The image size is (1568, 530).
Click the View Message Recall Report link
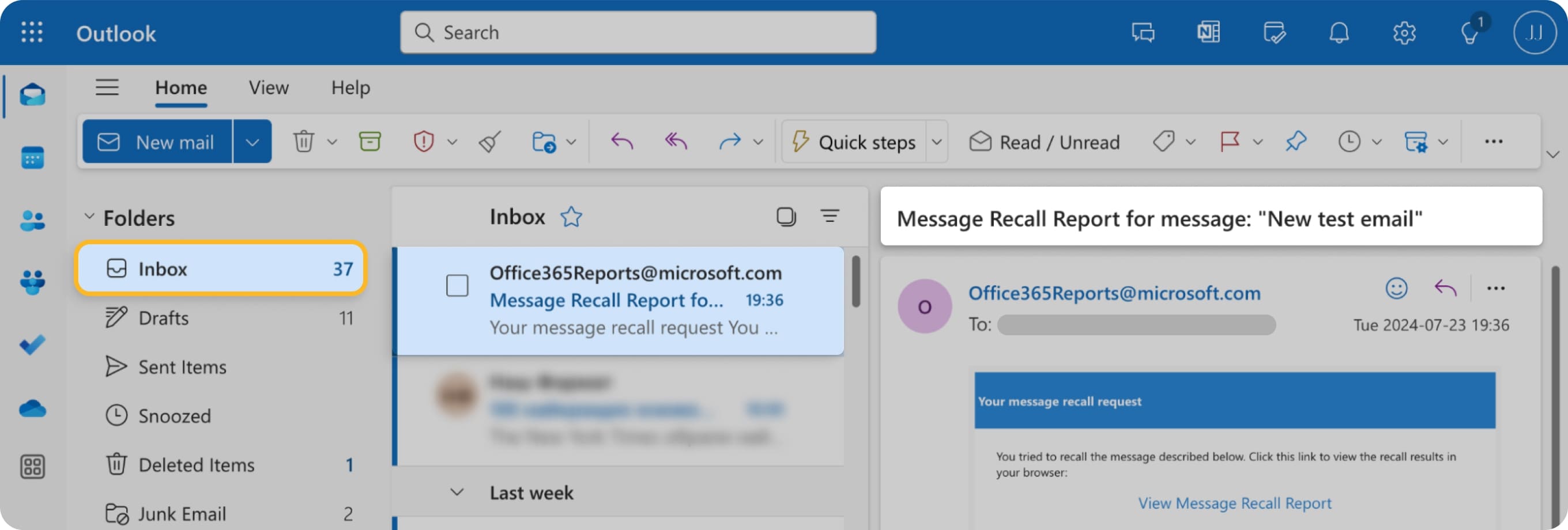pyautogui.click(x=1234, y=503)
